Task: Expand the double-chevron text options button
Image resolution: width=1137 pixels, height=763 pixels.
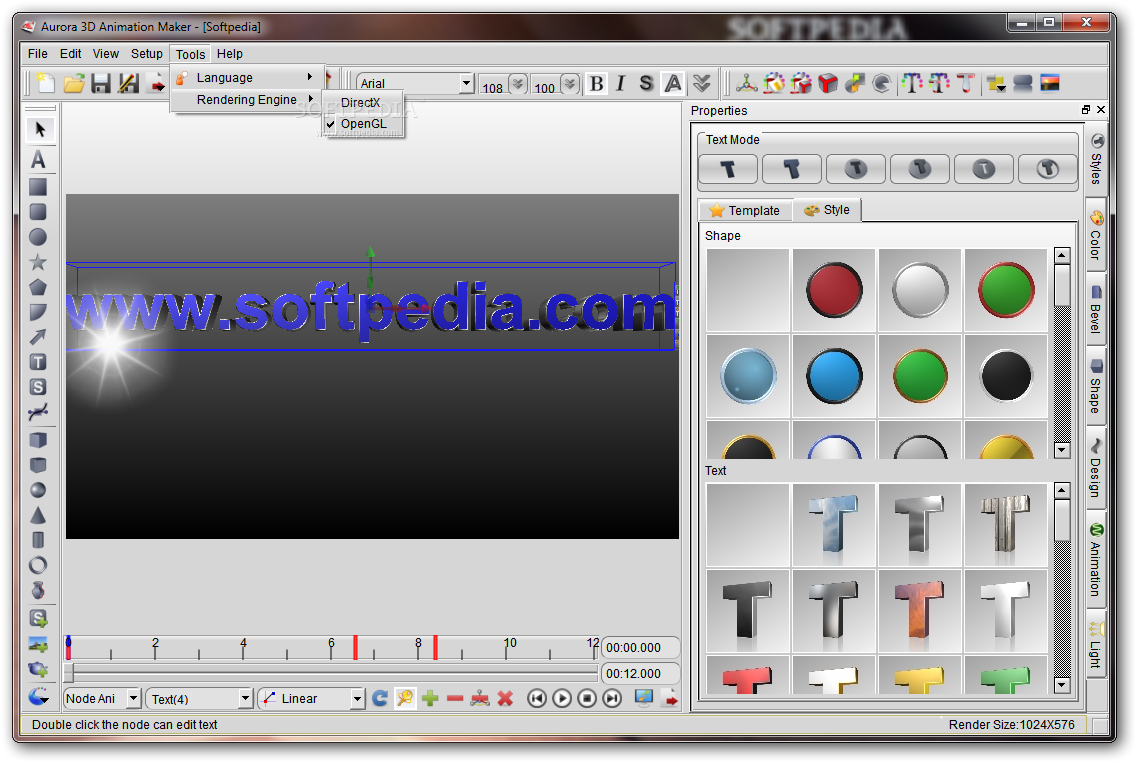Action: tap(701, 83)
